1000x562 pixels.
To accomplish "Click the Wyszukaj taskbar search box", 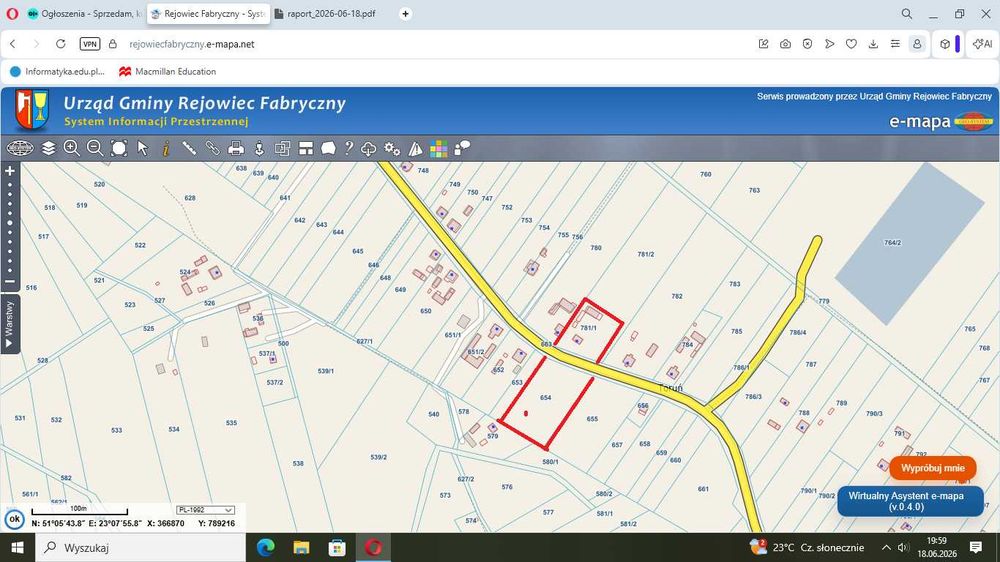I will point(140,547).
